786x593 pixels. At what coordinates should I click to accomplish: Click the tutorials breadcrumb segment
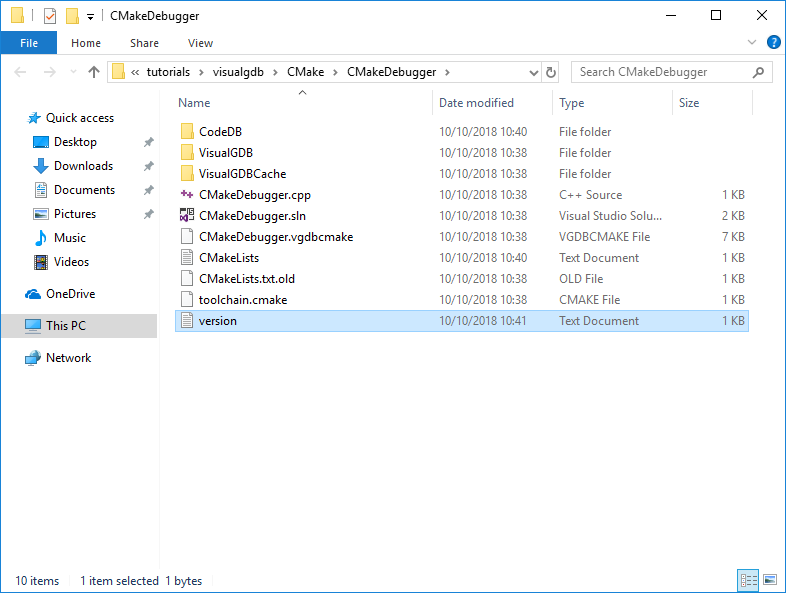coord(168,72)
